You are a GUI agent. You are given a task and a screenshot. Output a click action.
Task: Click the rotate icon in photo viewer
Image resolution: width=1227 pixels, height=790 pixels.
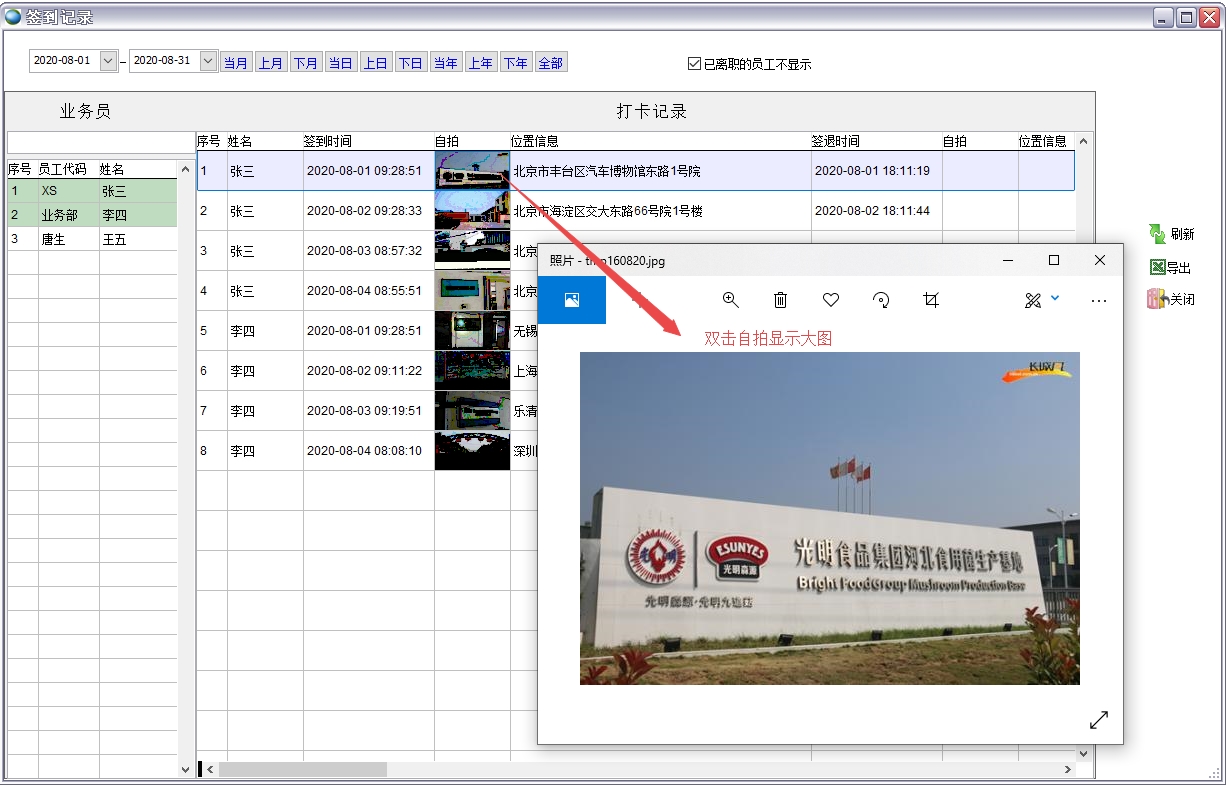coord(881,300)
